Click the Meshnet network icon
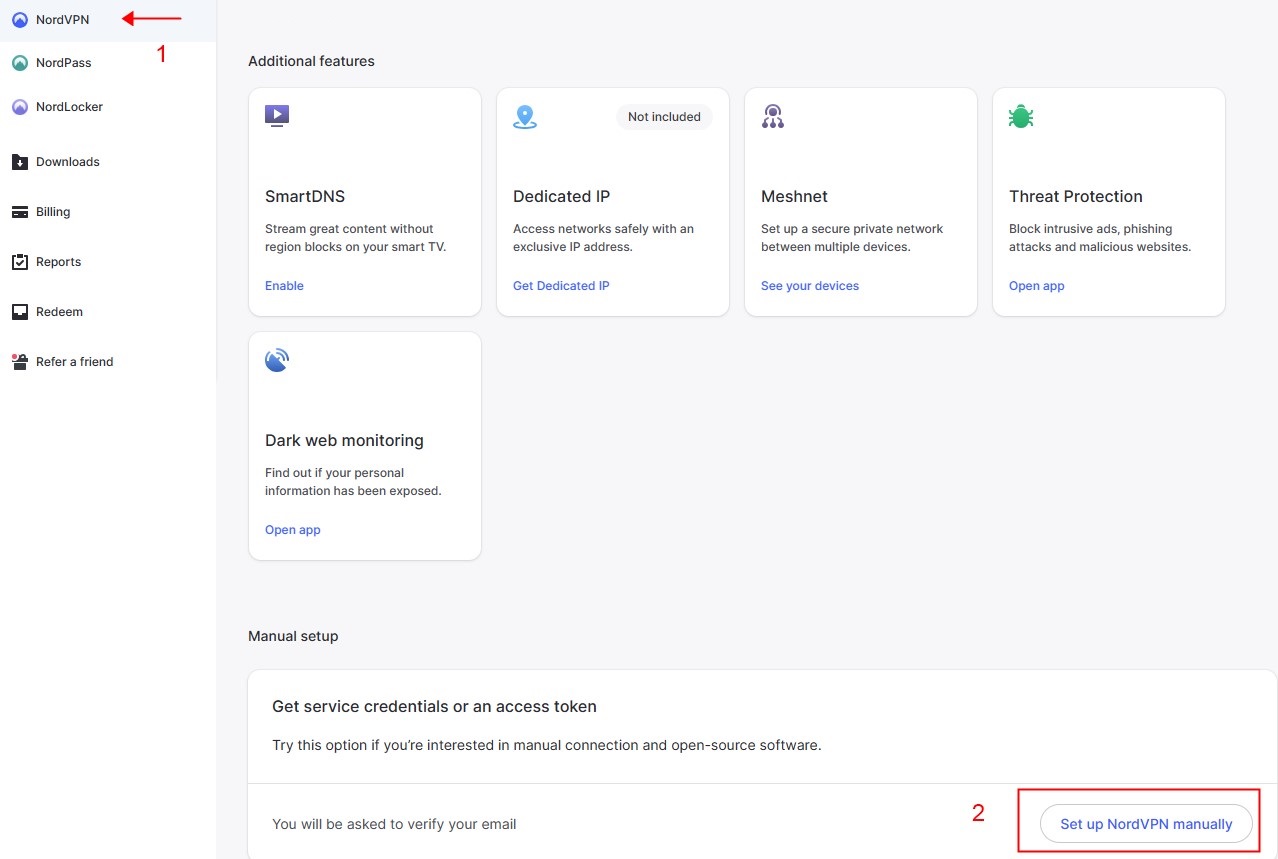This screenshot has height=859, width=1278. 773,117
